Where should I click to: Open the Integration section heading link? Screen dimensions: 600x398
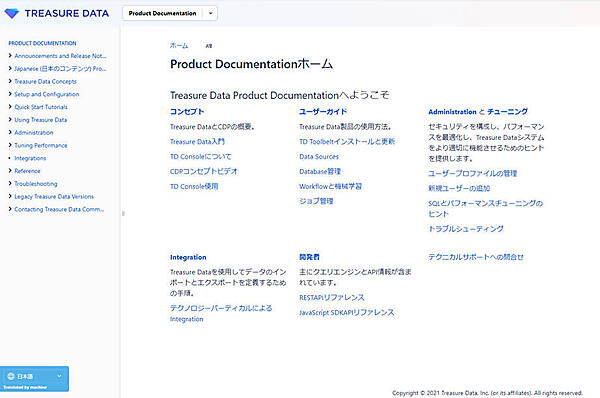(188, 257)
